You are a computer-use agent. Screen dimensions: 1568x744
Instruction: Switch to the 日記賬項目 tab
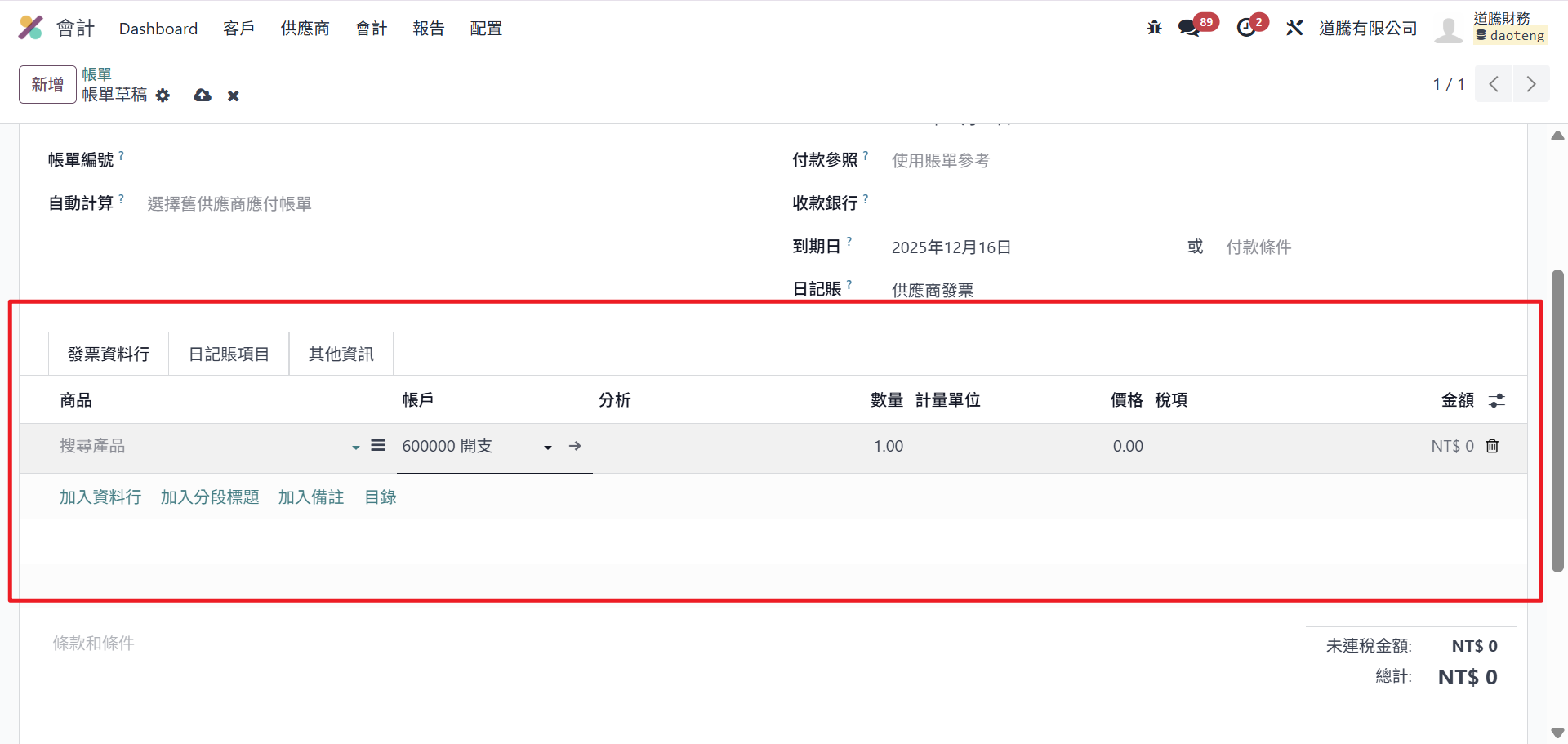229,354
